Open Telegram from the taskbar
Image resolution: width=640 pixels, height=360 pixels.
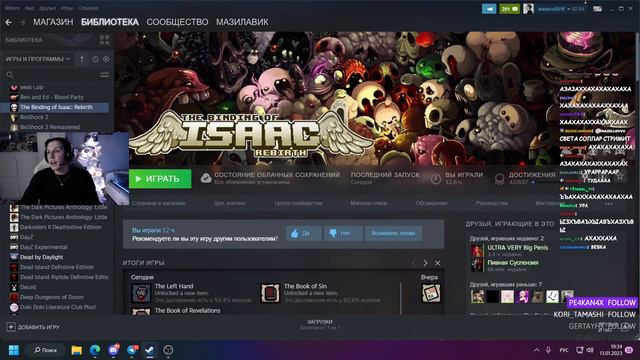132,350
